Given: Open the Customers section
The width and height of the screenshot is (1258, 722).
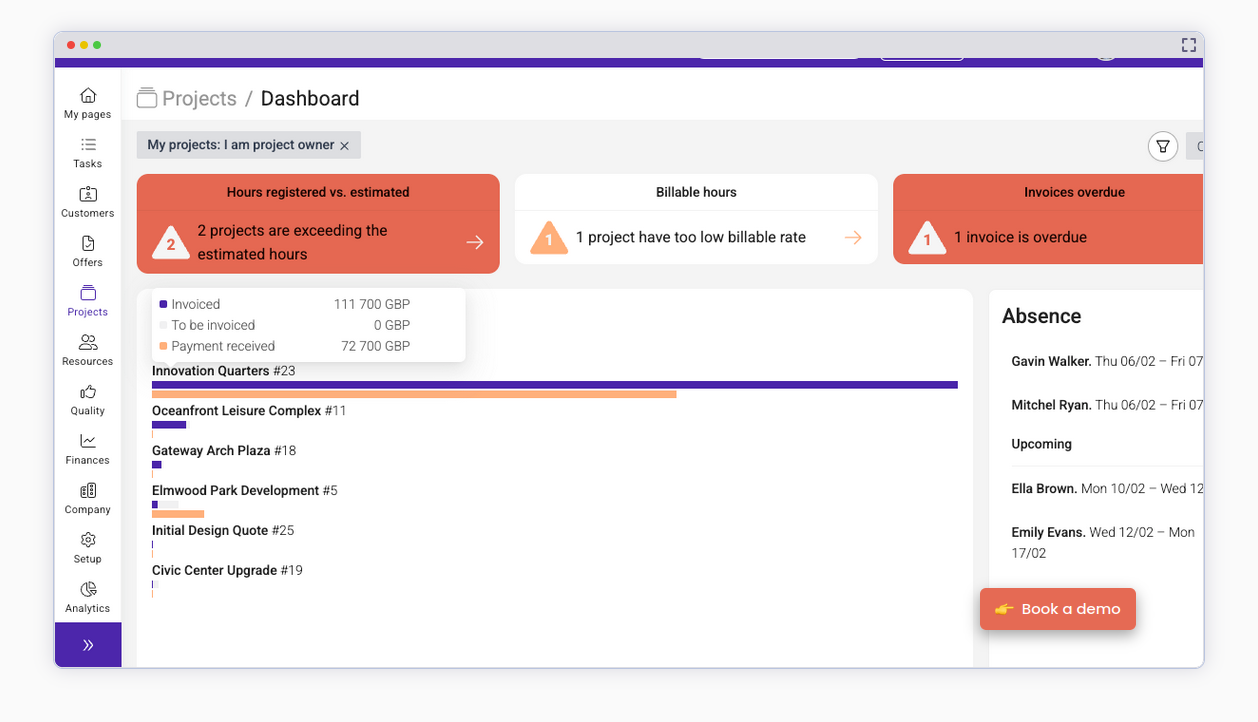Looking at the screenshot, I should [x=87, y=201].
